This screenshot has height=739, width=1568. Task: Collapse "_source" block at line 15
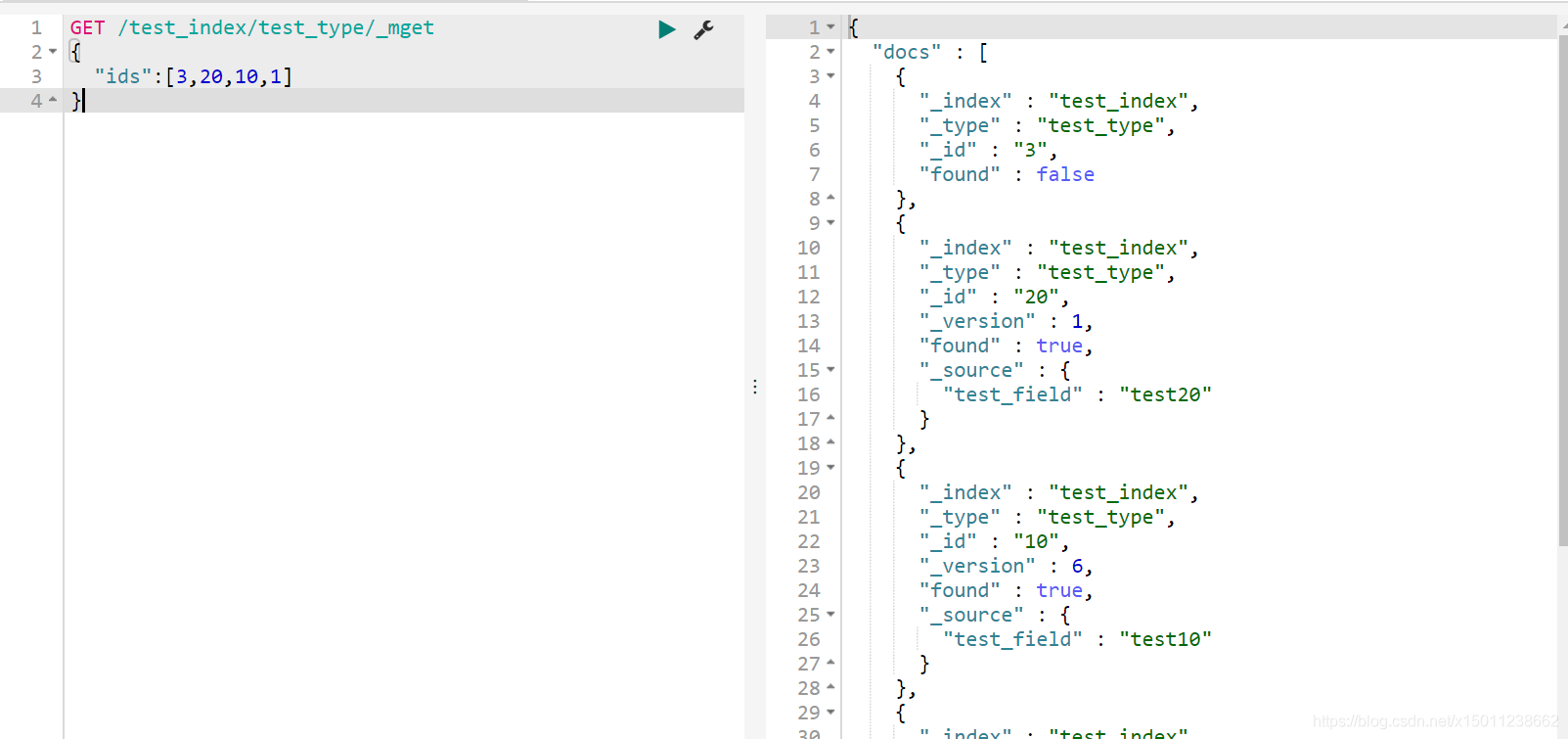830,370
